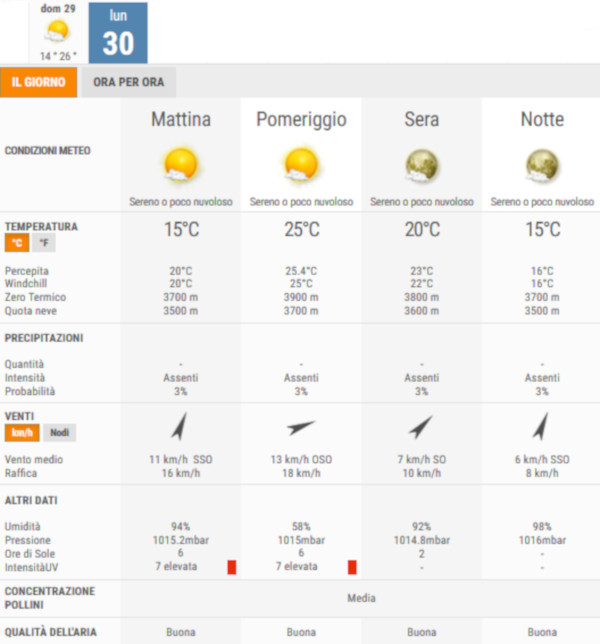The height and width of the screenshot is (644, 600).
Task: Click the 25.4°C perceived temperature
Action: [x=301, y=271]
